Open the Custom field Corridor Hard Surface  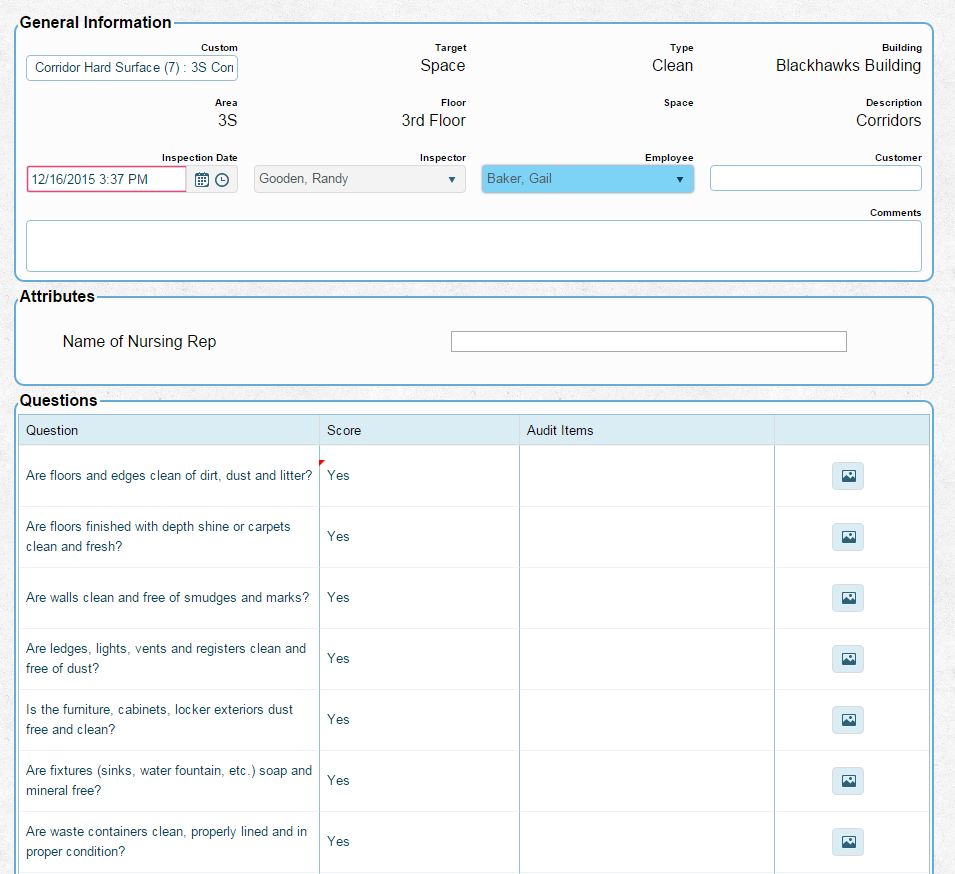click(x=132, y=68)
